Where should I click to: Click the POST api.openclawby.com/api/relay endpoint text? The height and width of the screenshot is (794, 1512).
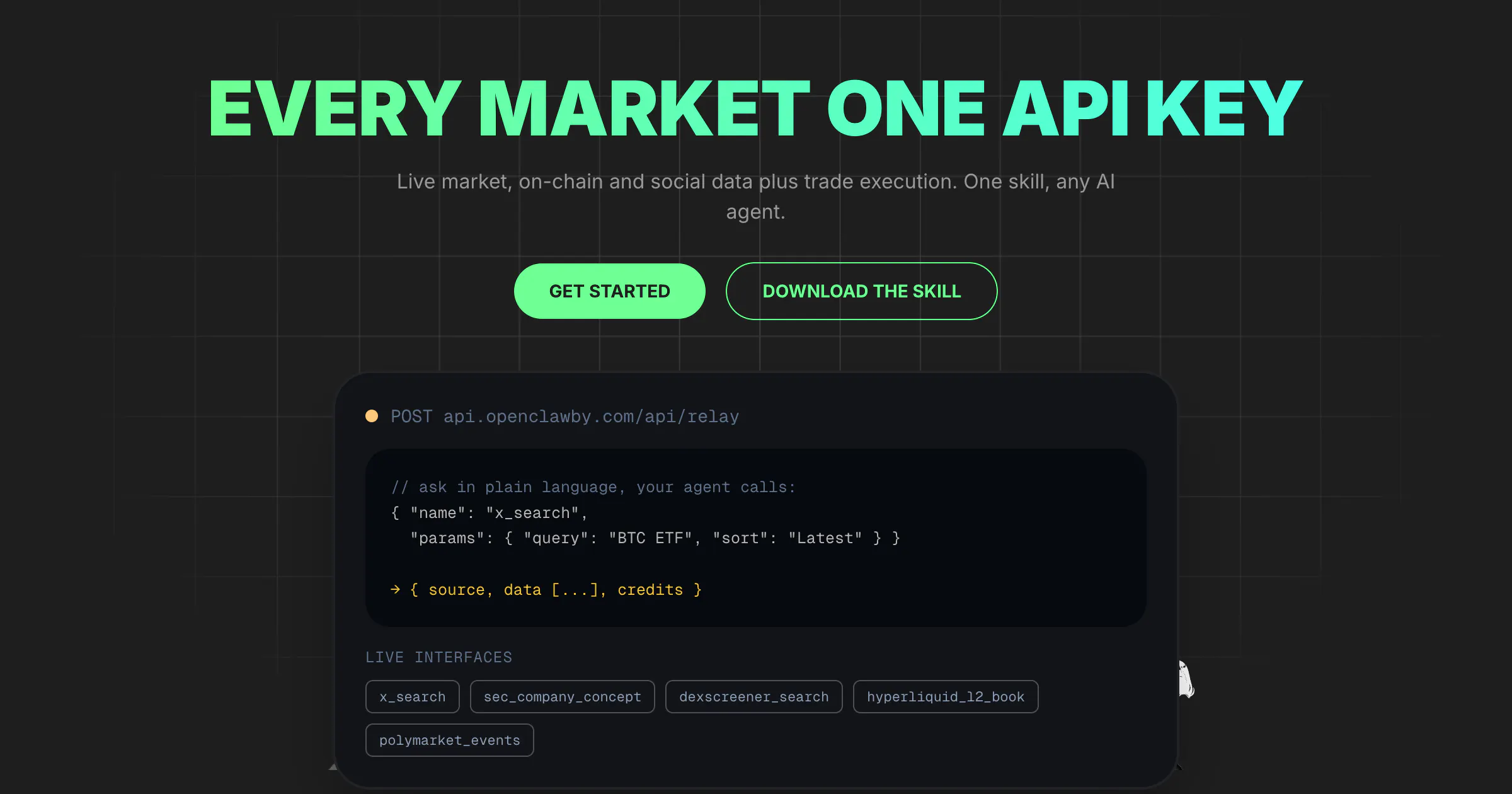pos(564,417)
